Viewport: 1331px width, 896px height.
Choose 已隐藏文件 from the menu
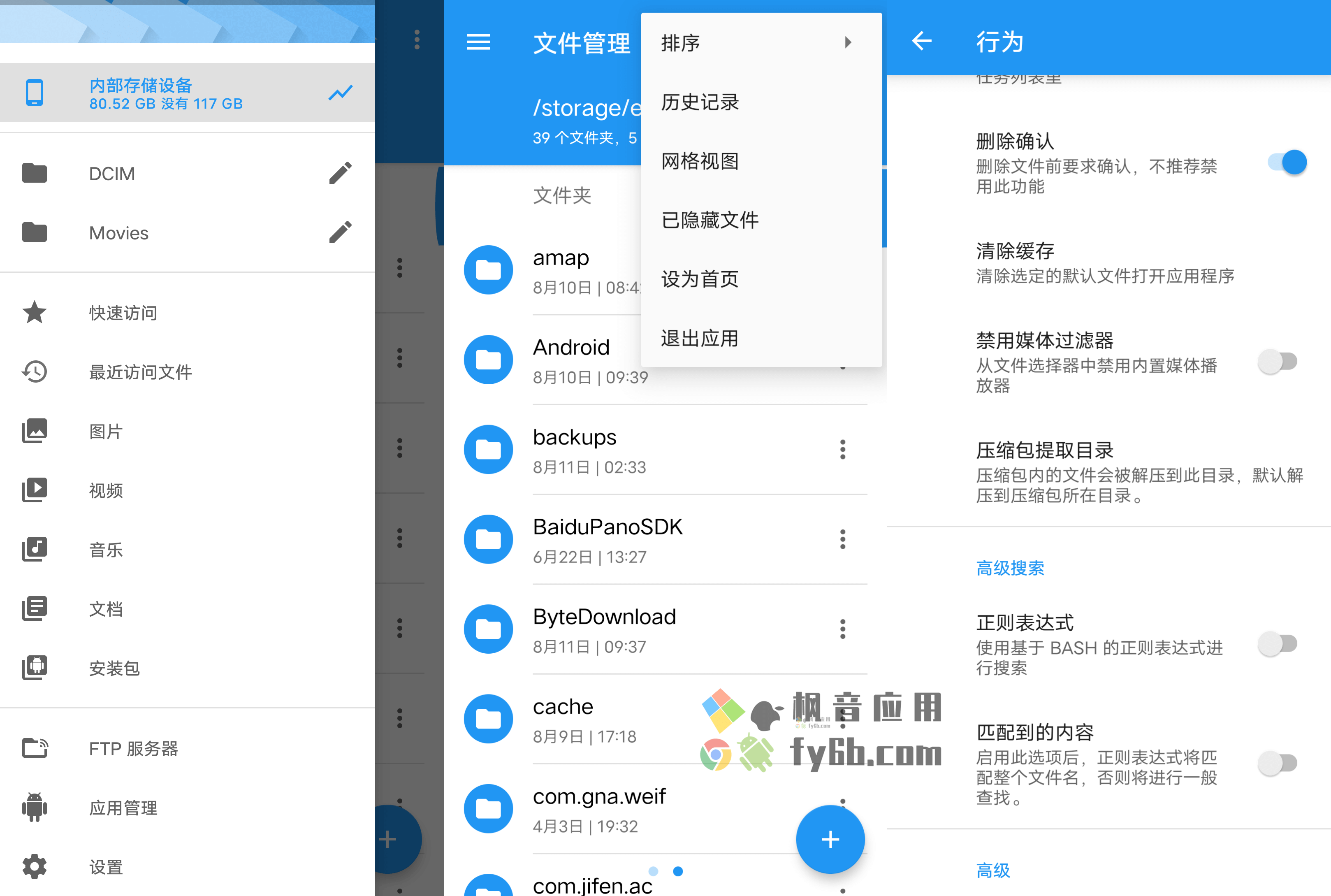tap(761, 220)
